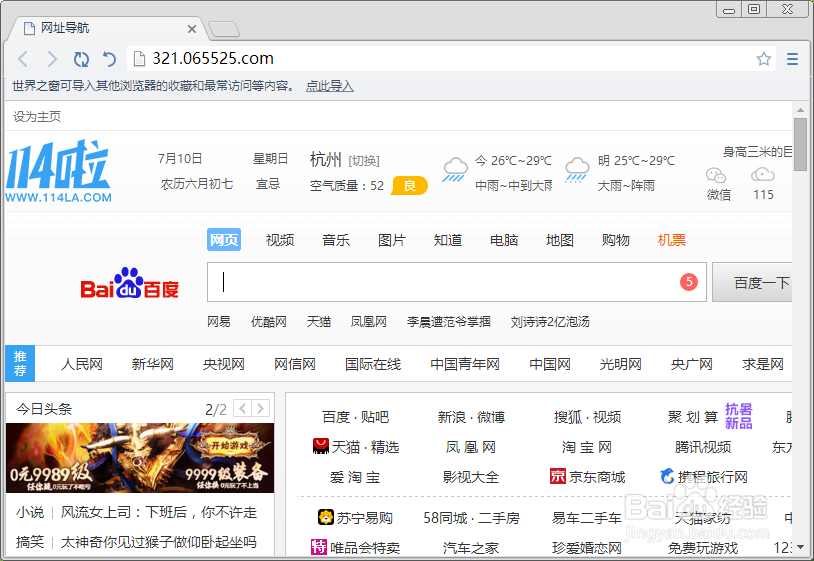Click the page vertical scrollbar thumb

click(x=801, y=144)
